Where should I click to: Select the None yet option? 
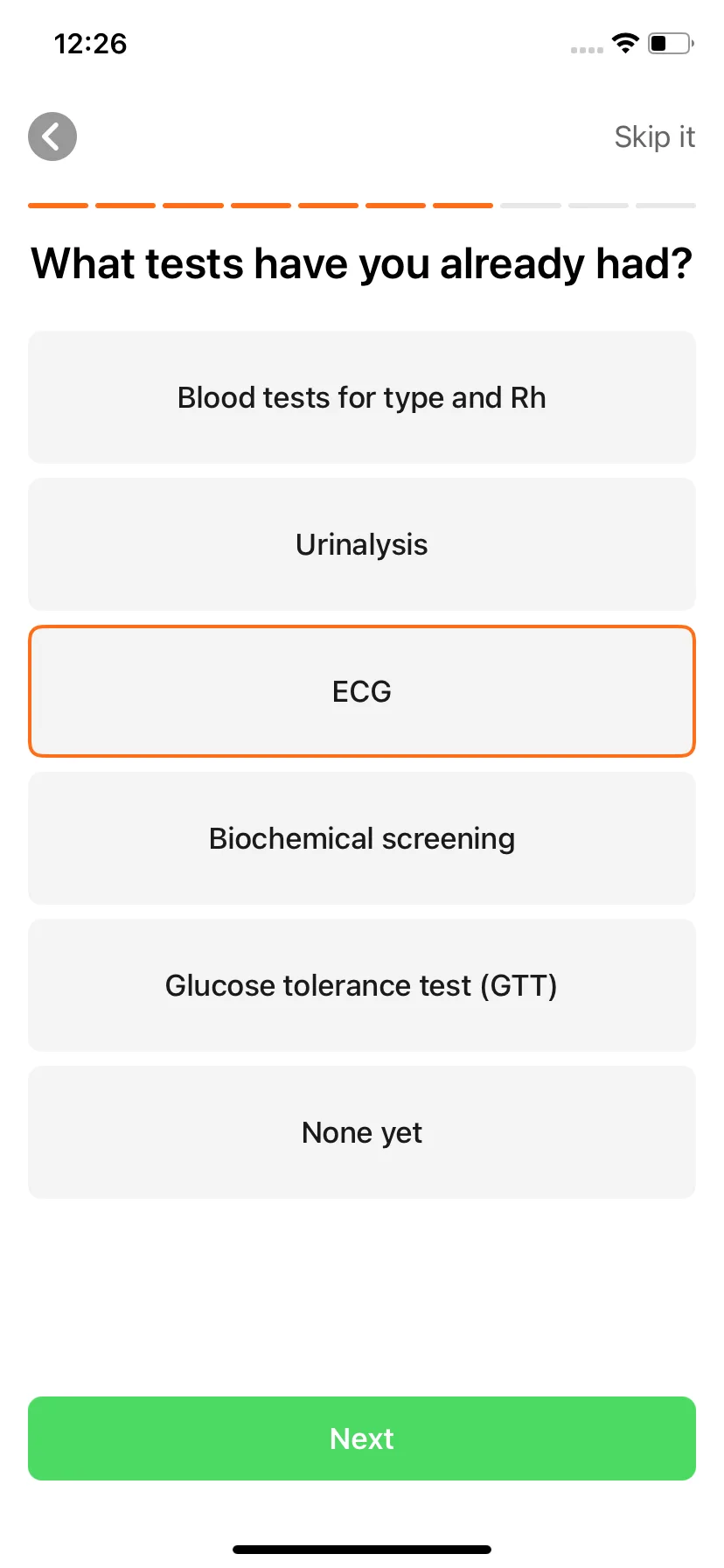[x=362, y=1132]
